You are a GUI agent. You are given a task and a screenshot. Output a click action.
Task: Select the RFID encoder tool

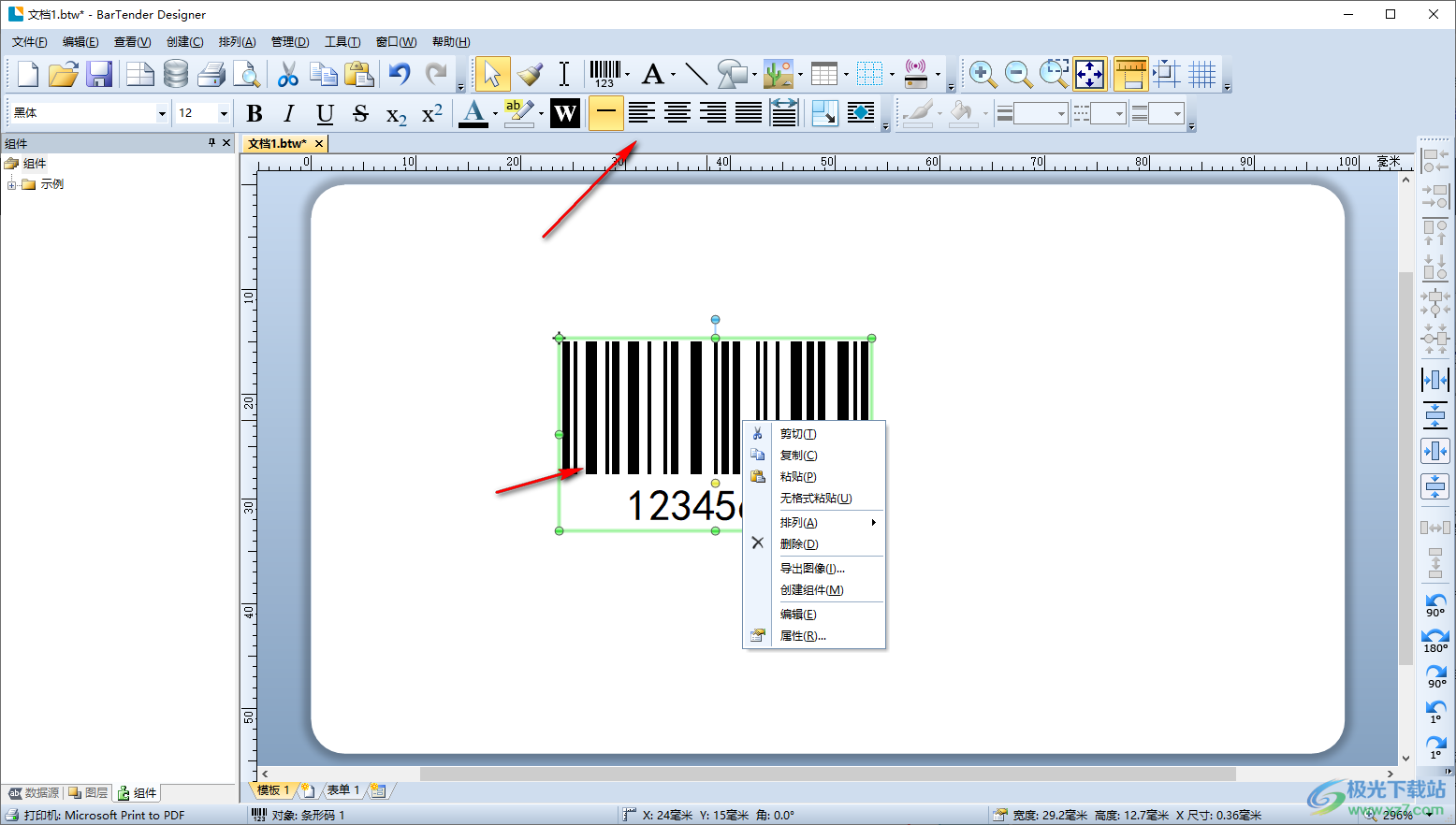click(915, 74)
